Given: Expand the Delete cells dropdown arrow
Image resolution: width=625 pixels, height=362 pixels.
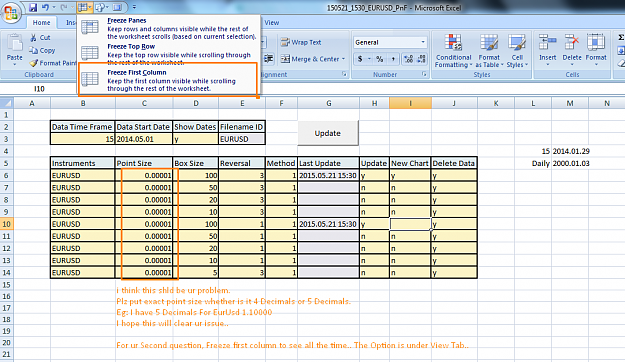Looking at the screenshot, I should 572,64.
